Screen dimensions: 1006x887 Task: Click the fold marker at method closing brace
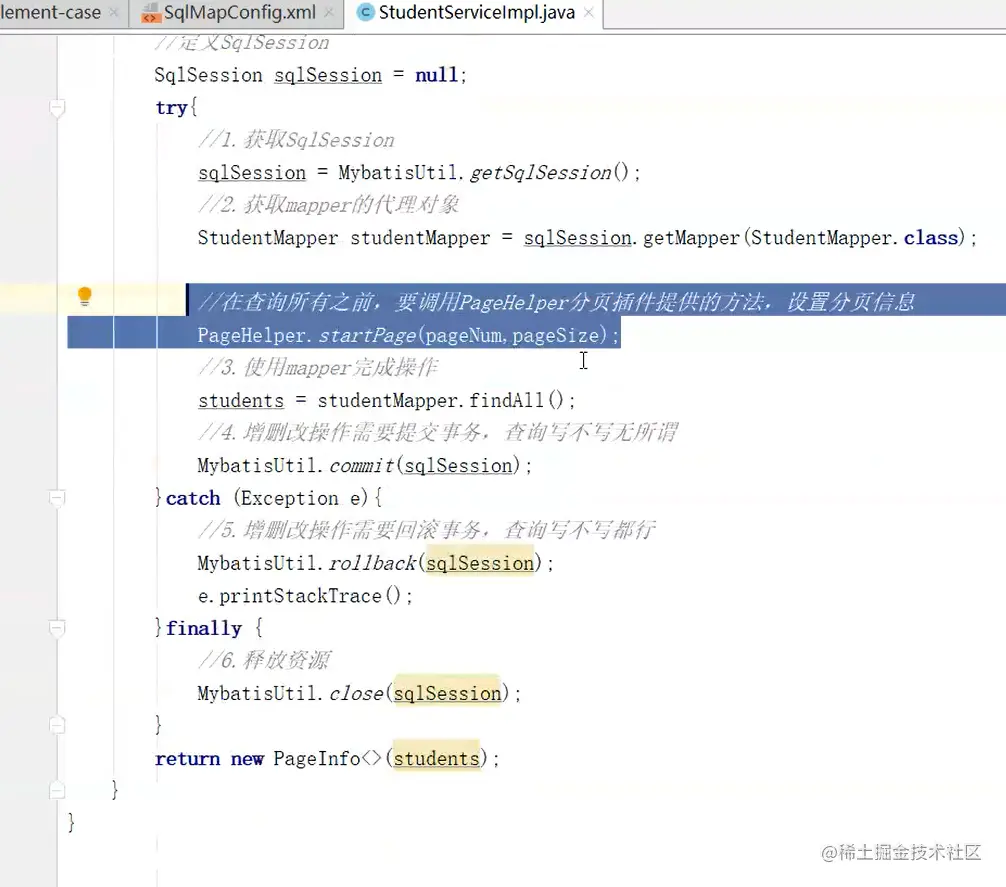(57, 790)
